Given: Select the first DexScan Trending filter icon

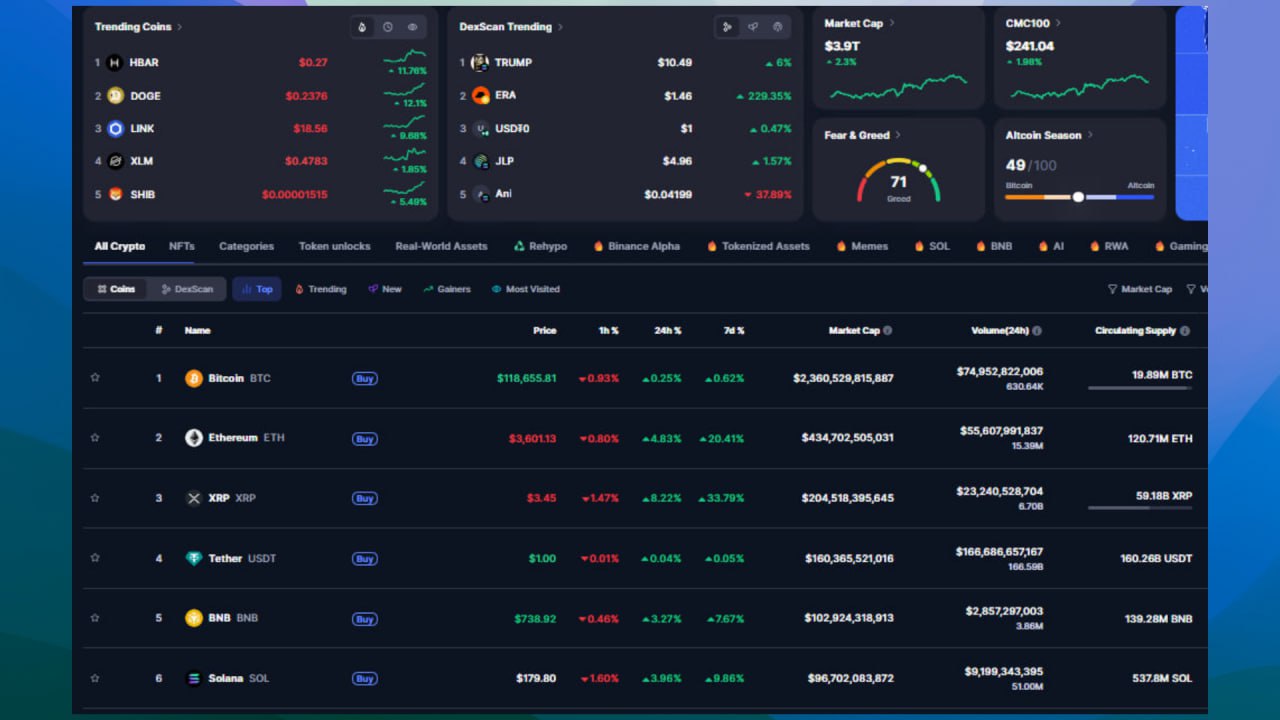Looking at the screenshot, I should (727, 27).
